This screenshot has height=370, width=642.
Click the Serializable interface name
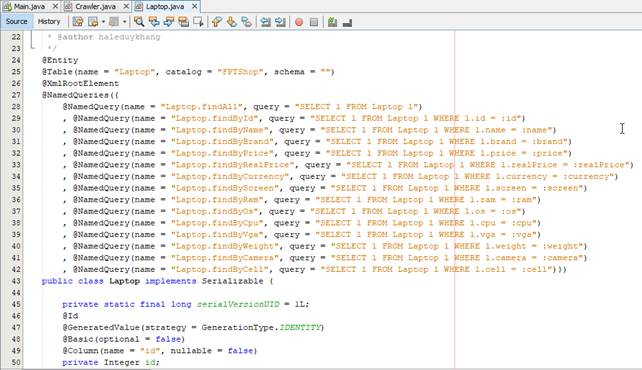233,281
